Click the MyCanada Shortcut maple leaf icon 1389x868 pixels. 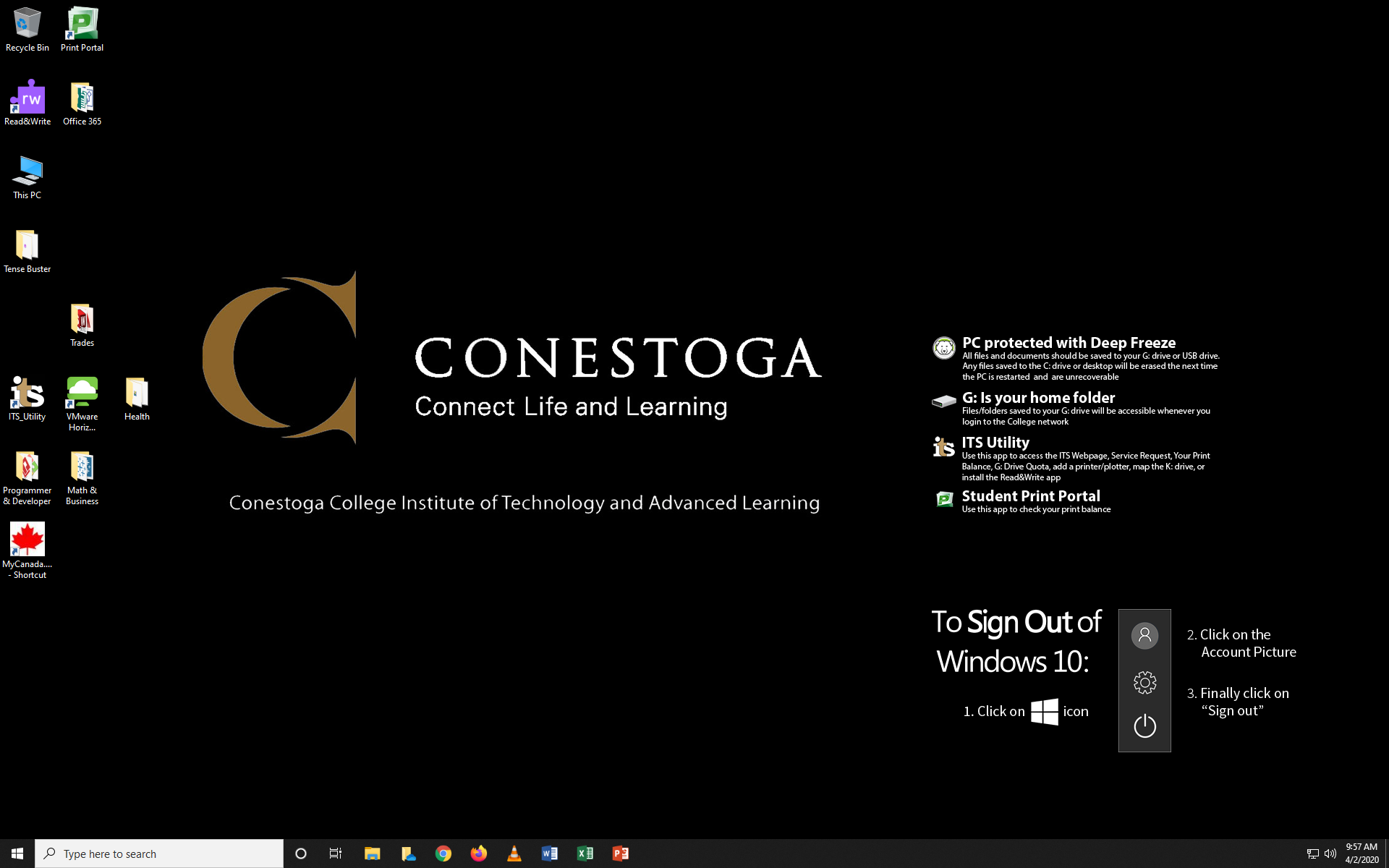click(27, 551)
